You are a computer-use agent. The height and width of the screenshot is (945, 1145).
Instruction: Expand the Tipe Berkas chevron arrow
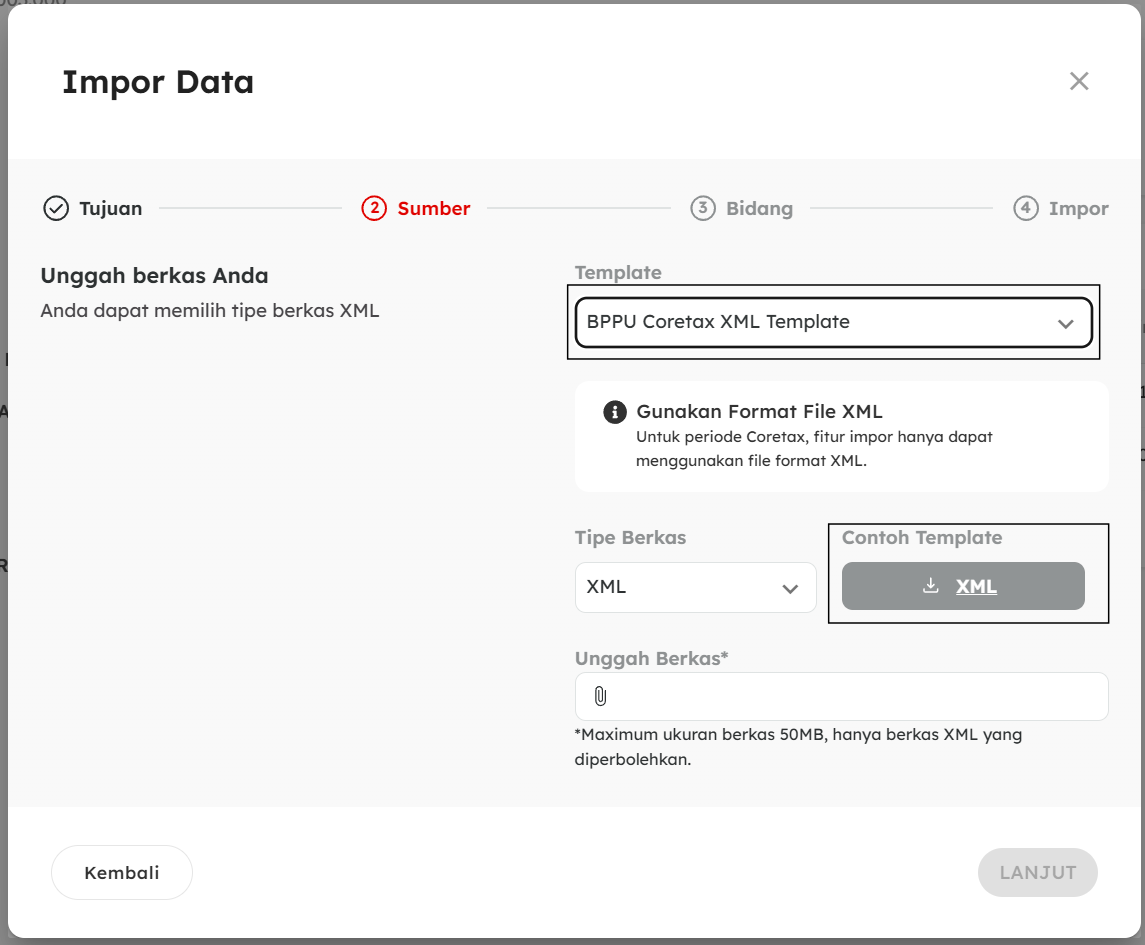tap(790, 589)
